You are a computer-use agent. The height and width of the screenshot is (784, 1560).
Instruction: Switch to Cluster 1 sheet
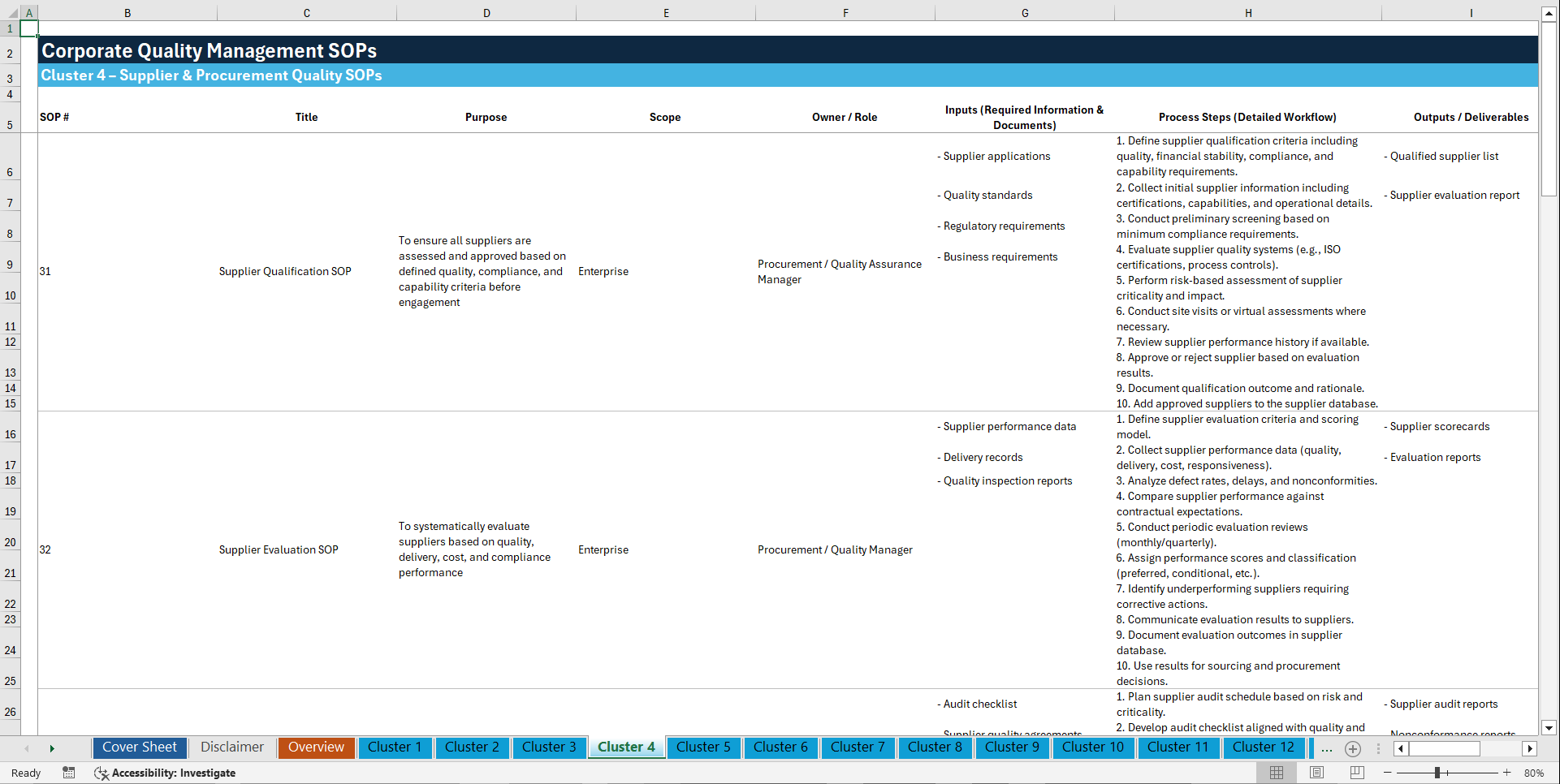395,747
